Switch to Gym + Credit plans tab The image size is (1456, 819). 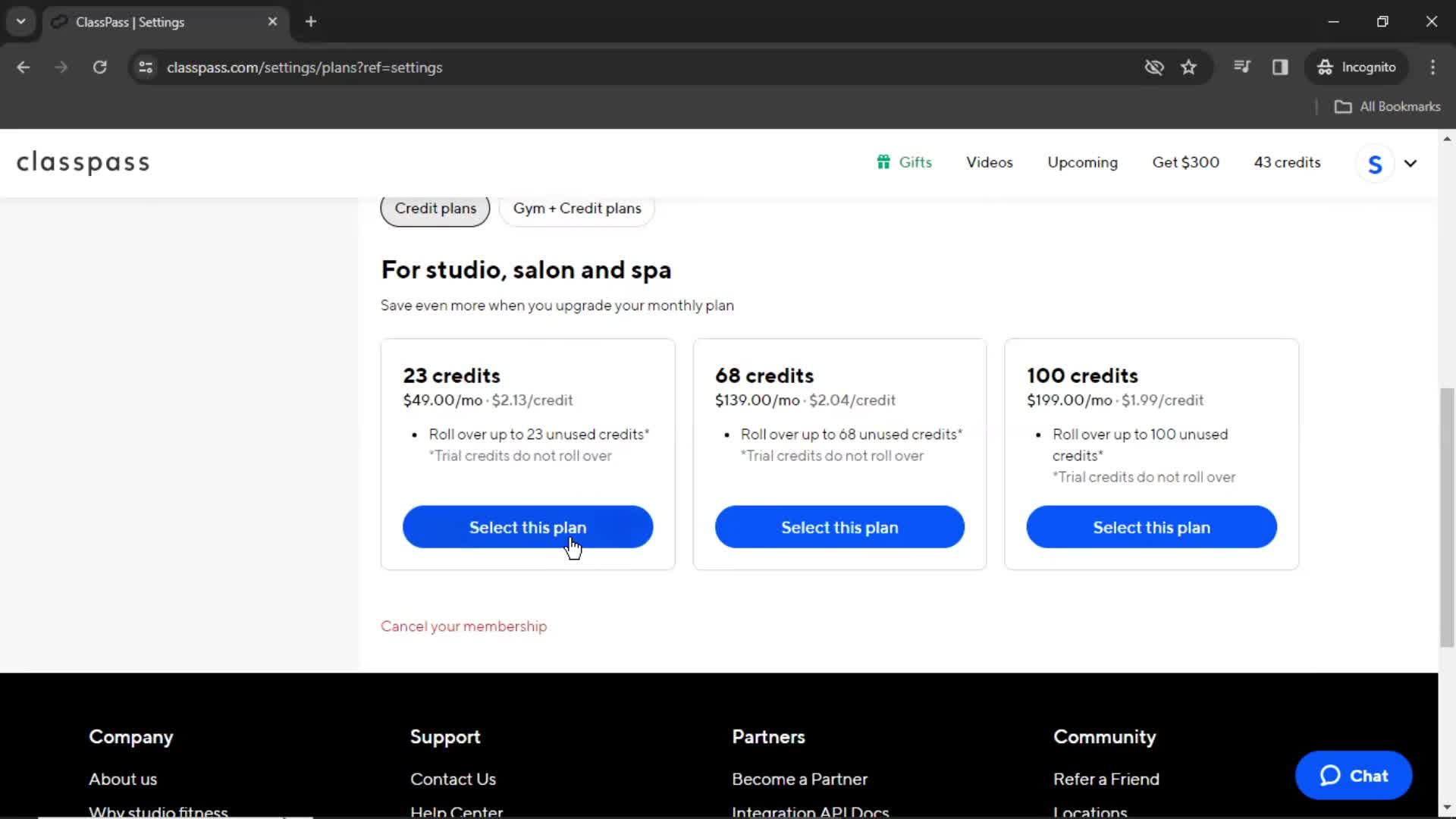[577, 209]
